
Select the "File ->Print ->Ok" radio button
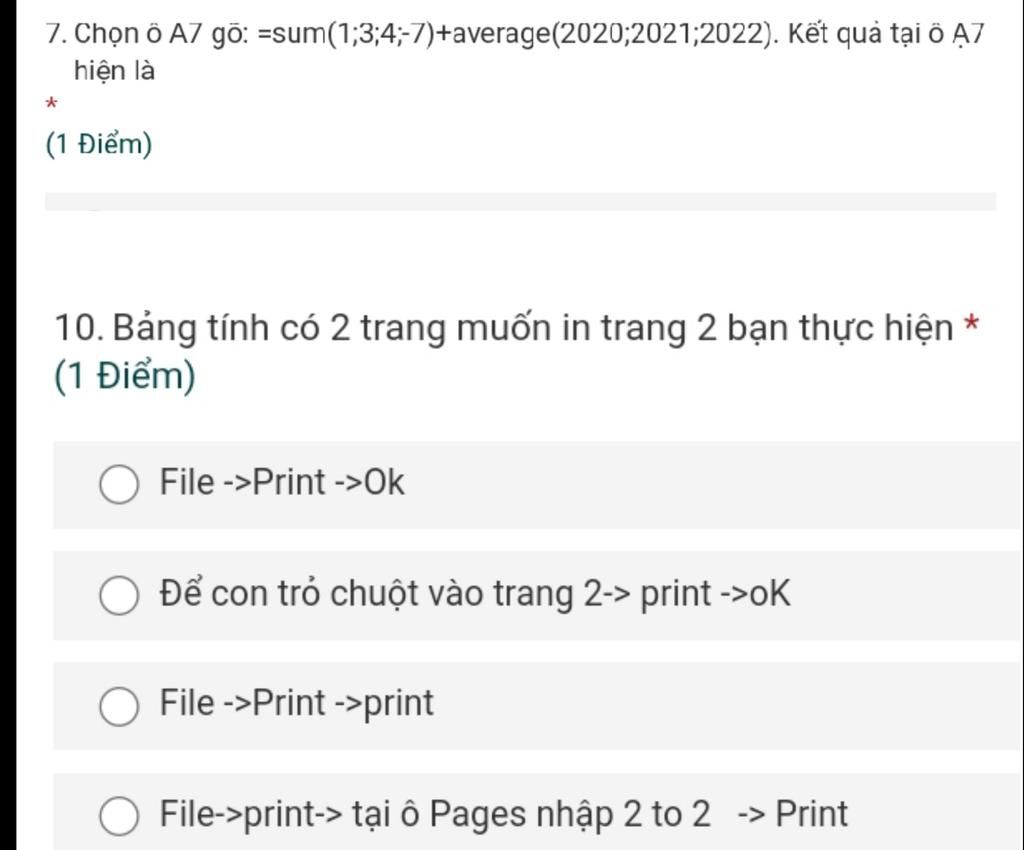(x=119, y=485)
